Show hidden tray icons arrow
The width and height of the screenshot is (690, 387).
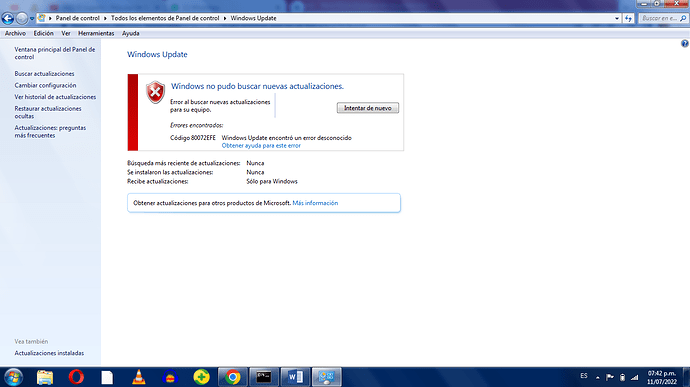(598, 377)
